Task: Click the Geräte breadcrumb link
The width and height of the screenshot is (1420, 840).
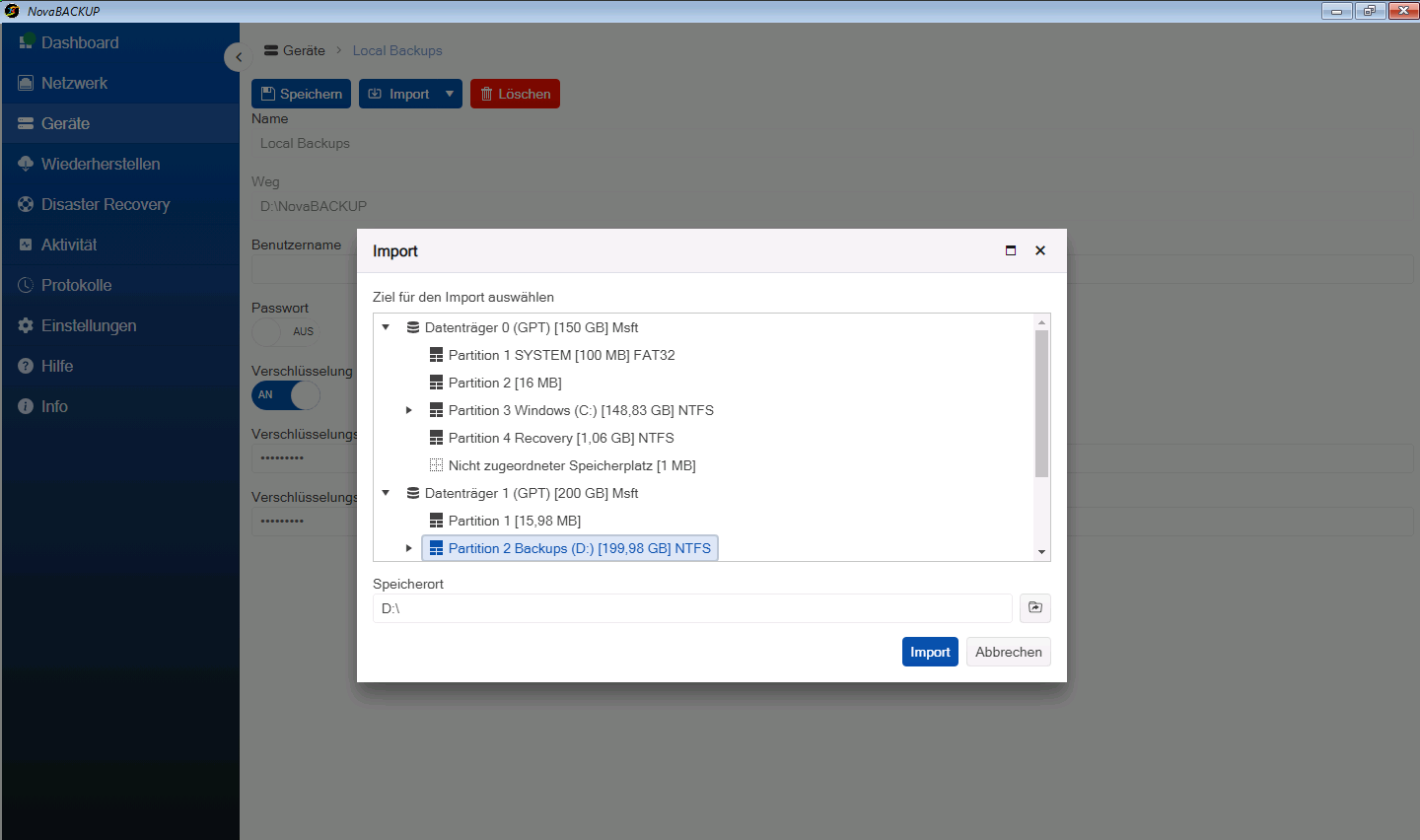Action: (x=294, y=50)
